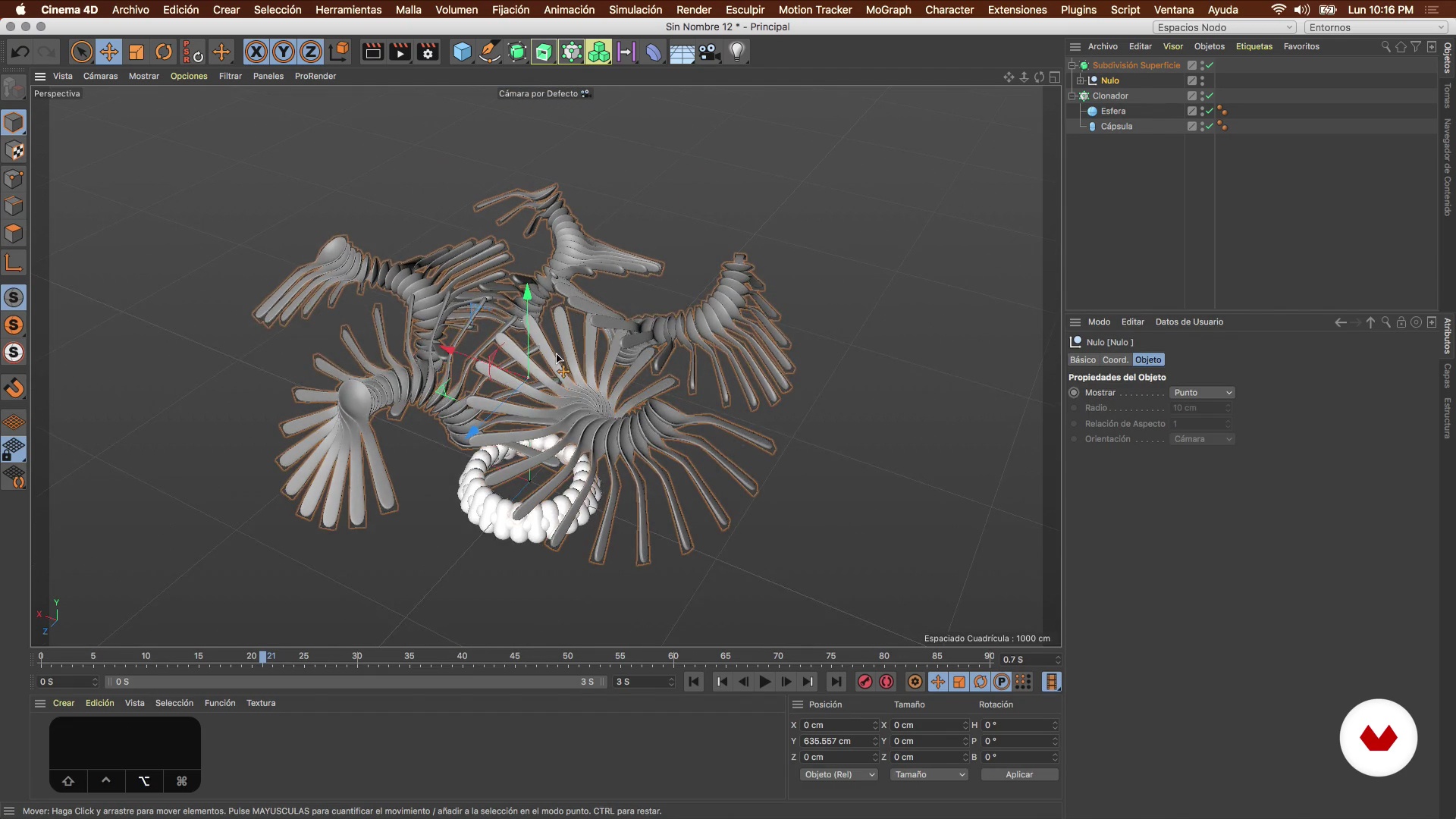Switch to Texture mode in sidebar
Image resolution: width=1456 pixels, height=819 pixels.
[14, 151]
